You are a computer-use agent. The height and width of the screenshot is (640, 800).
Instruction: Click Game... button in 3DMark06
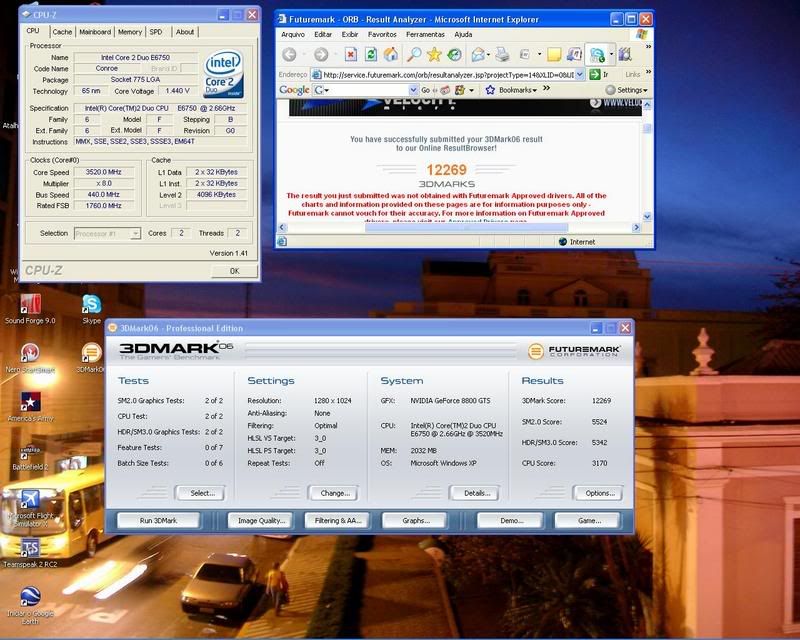pyautogui.click(x=588, y=521)
